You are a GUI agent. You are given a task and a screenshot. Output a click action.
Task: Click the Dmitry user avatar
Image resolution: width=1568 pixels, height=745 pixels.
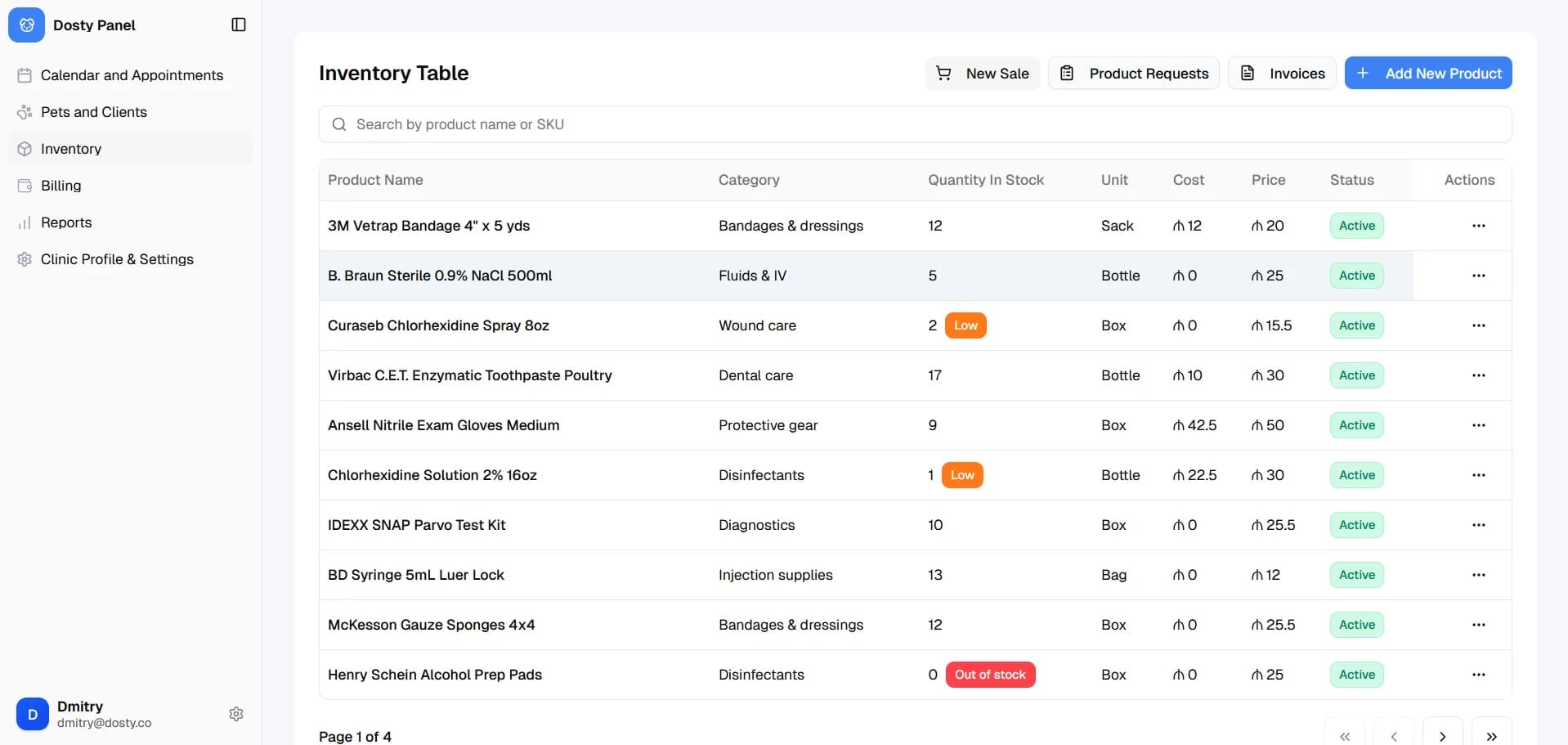click(x=33, y=714)
